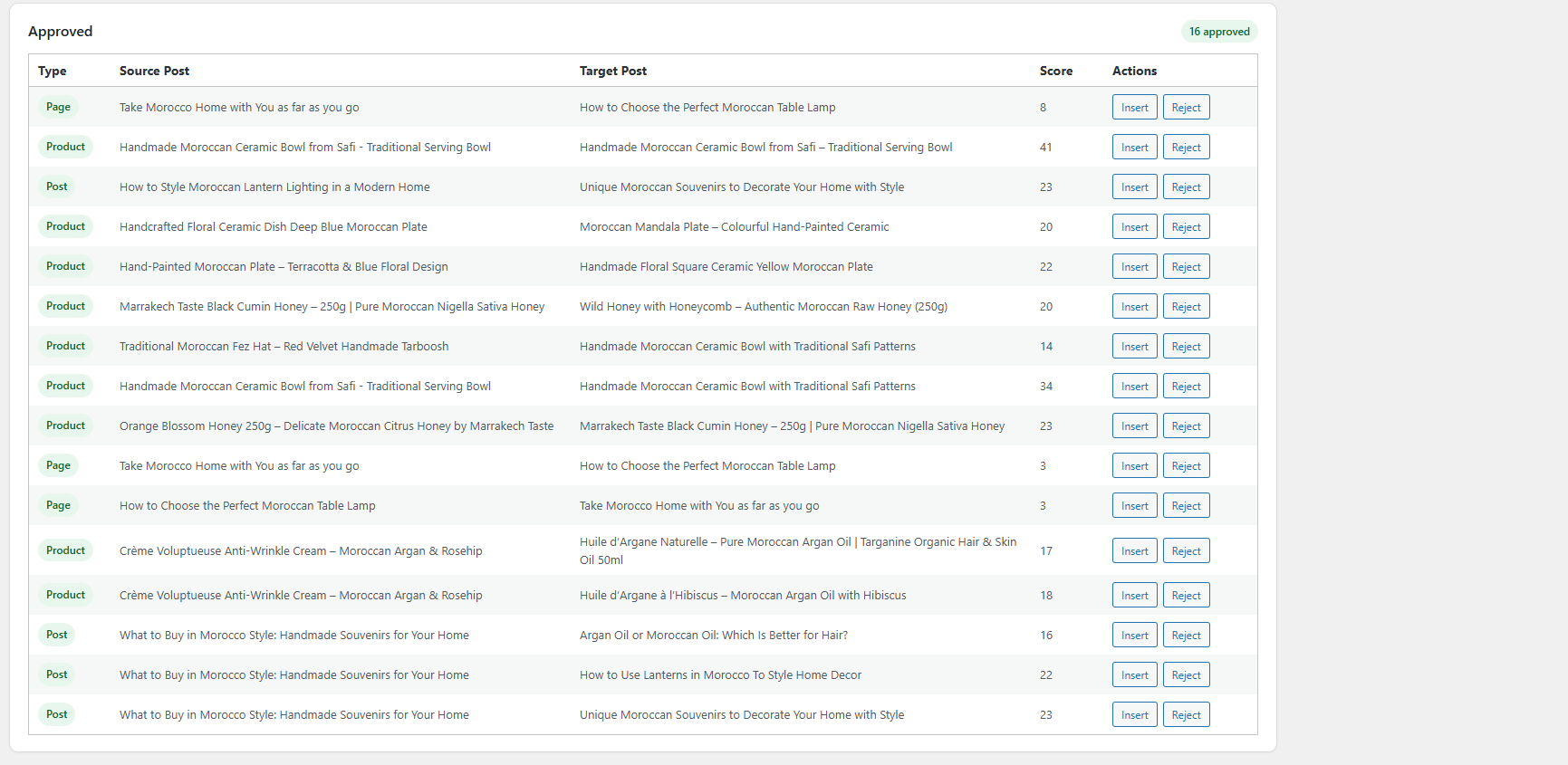This screenshot has height=765, width=1568.
Task: Insert the link to Argan Oil or Moroccan Oil post
Action: (x=1134, y=636)
